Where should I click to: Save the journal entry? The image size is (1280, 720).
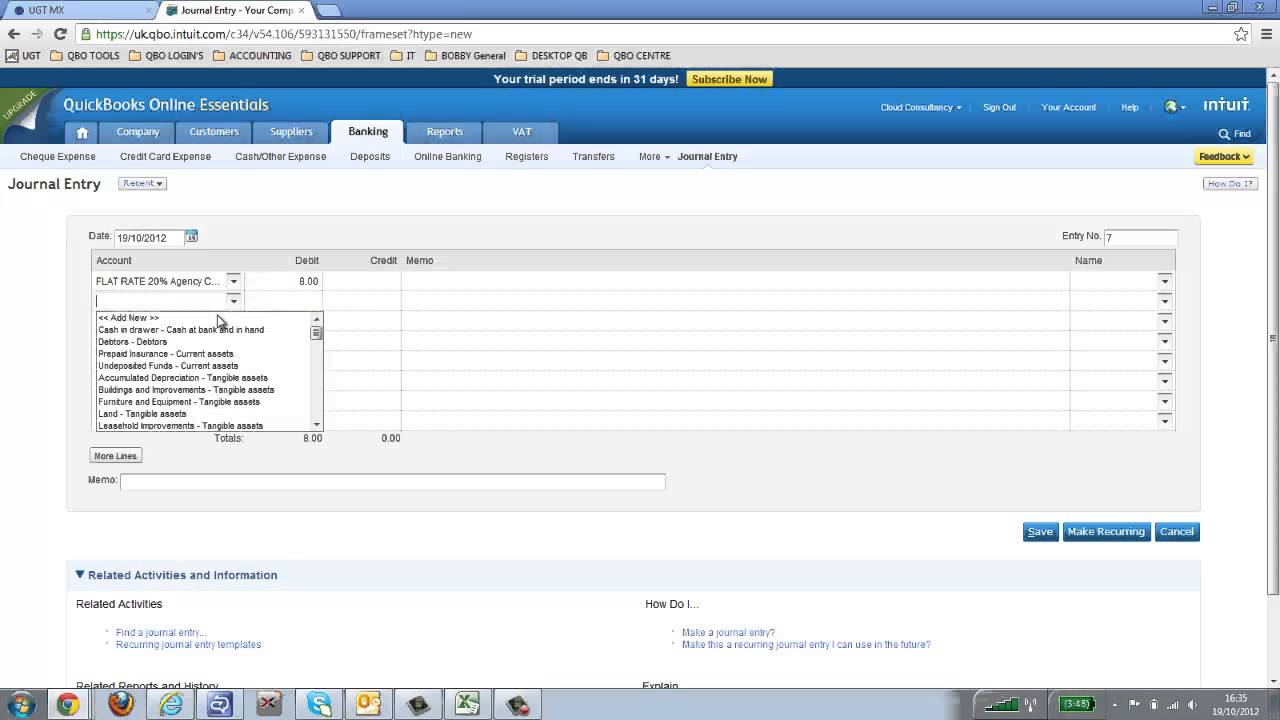click(1040, 531)
